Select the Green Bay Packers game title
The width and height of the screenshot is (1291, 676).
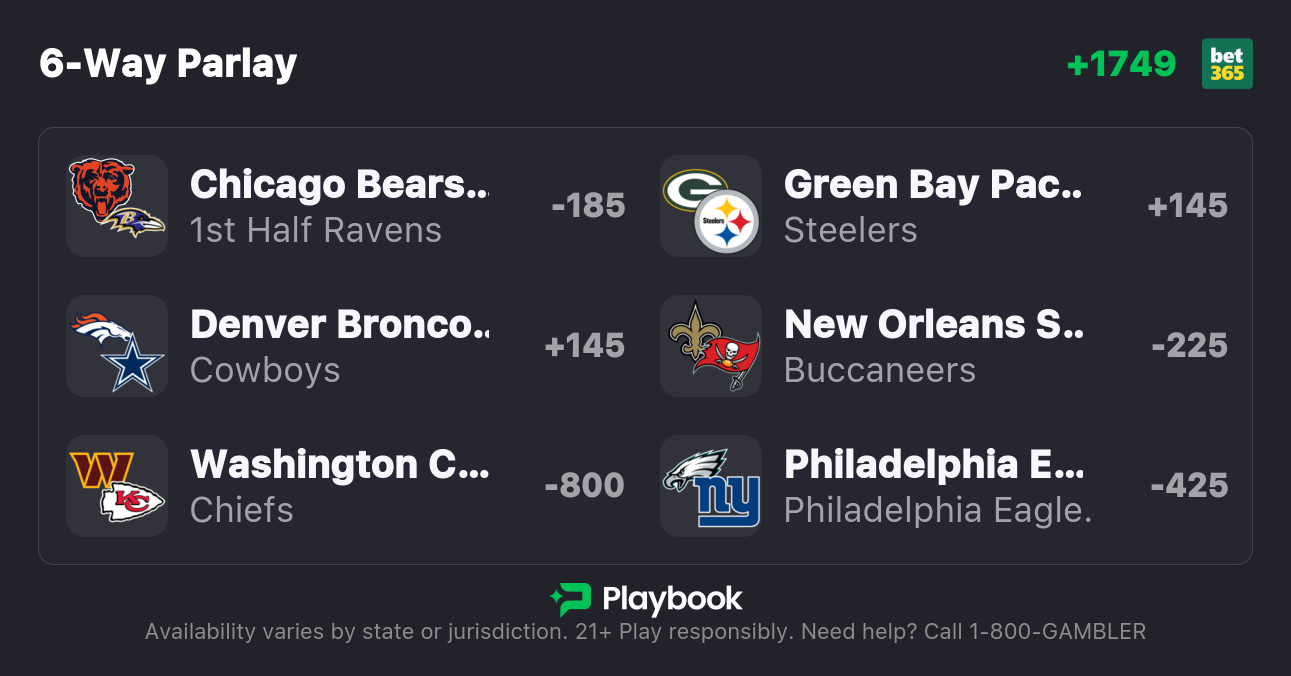(x=933, y=184)
